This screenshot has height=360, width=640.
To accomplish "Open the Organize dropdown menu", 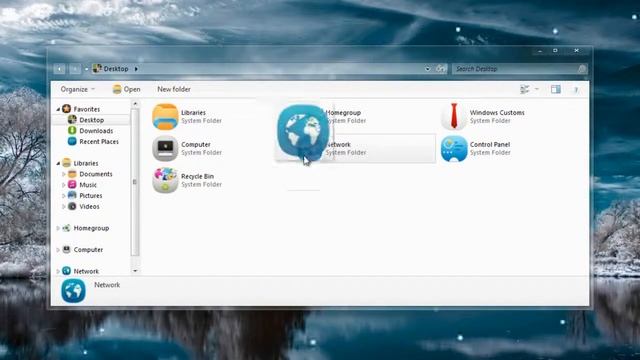I will click(77, 89).
